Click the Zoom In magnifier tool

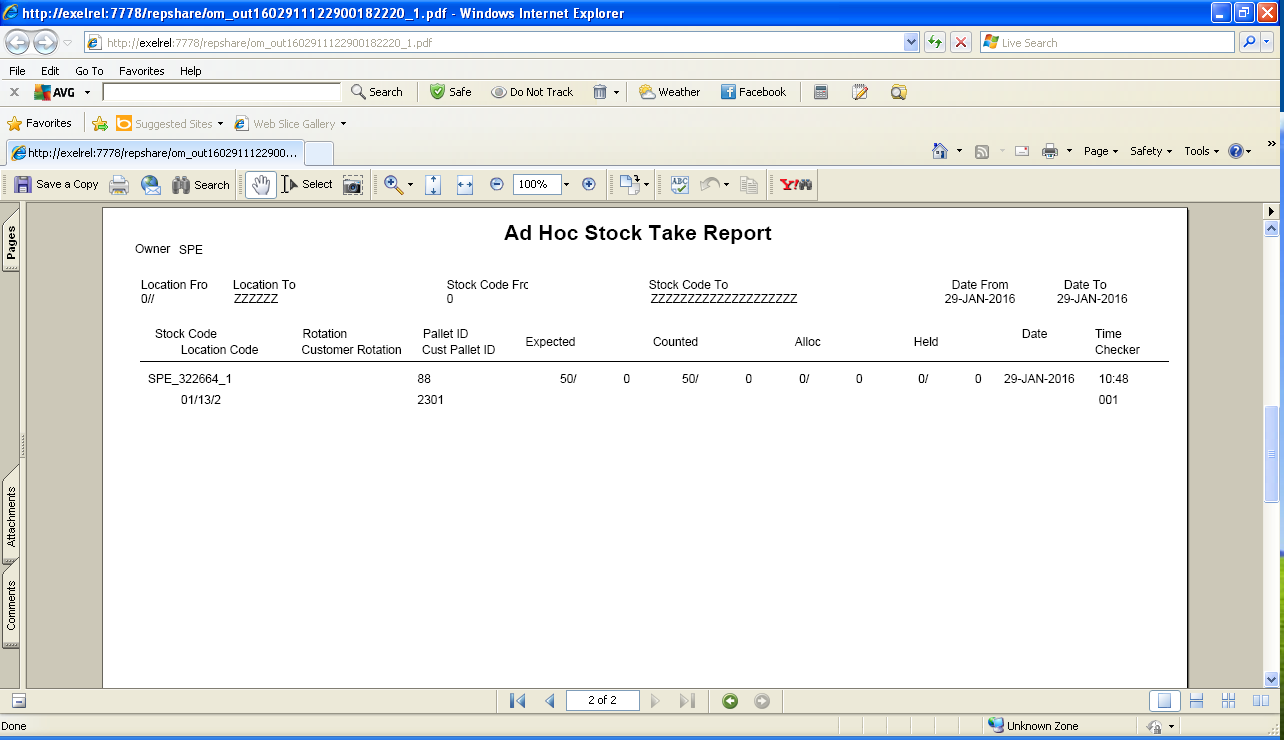tap(393, 185)
